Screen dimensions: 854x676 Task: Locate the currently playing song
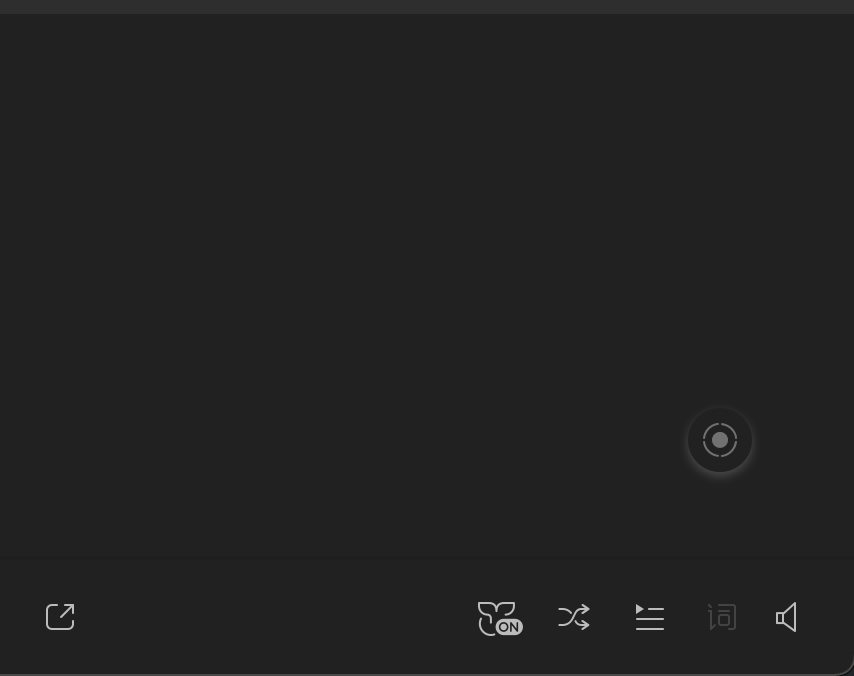(x=720, y=440)
